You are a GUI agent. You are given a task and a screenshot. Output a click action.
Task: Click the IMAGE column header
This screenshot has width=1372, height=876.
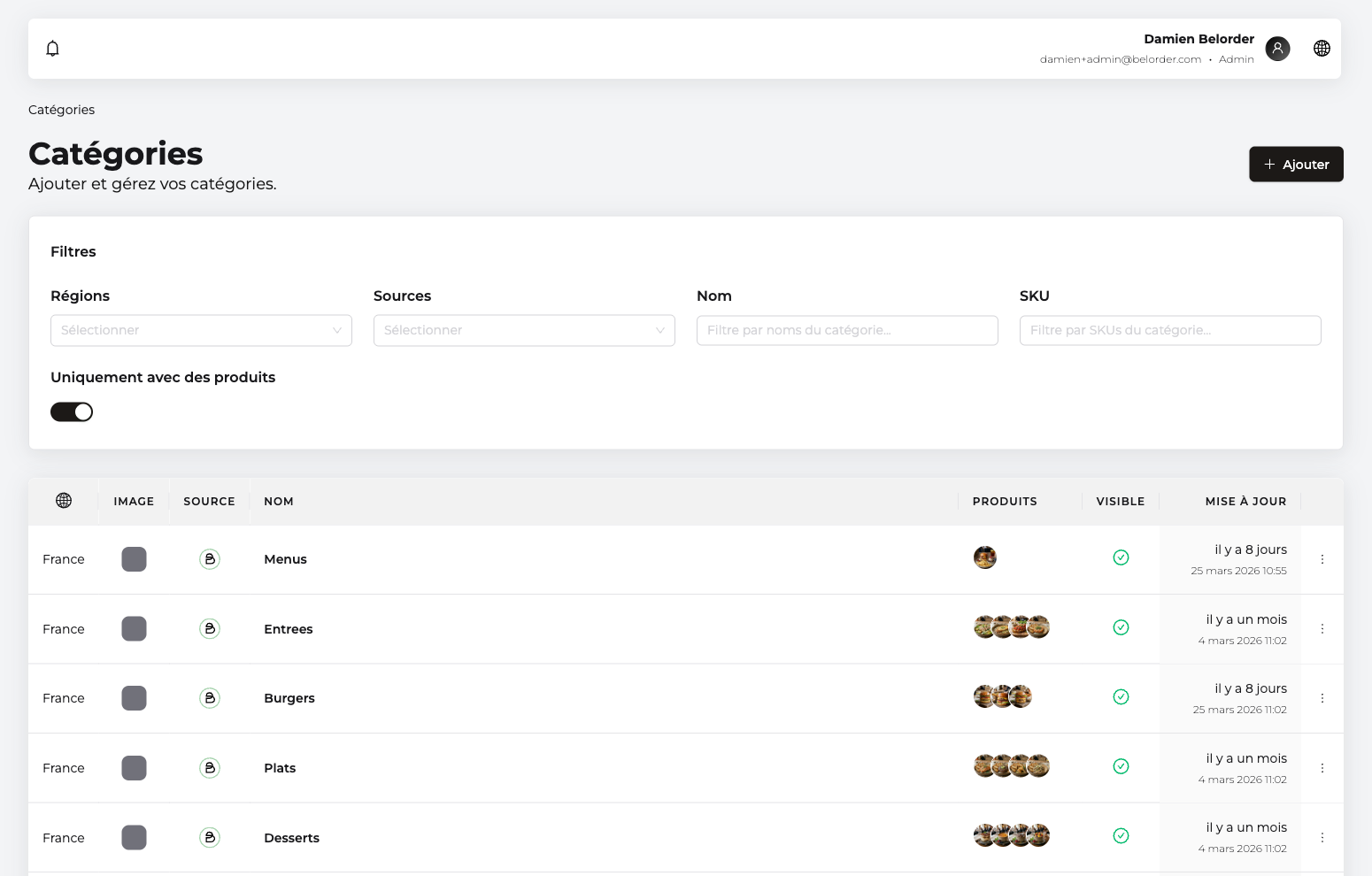(x=134, y=502)
